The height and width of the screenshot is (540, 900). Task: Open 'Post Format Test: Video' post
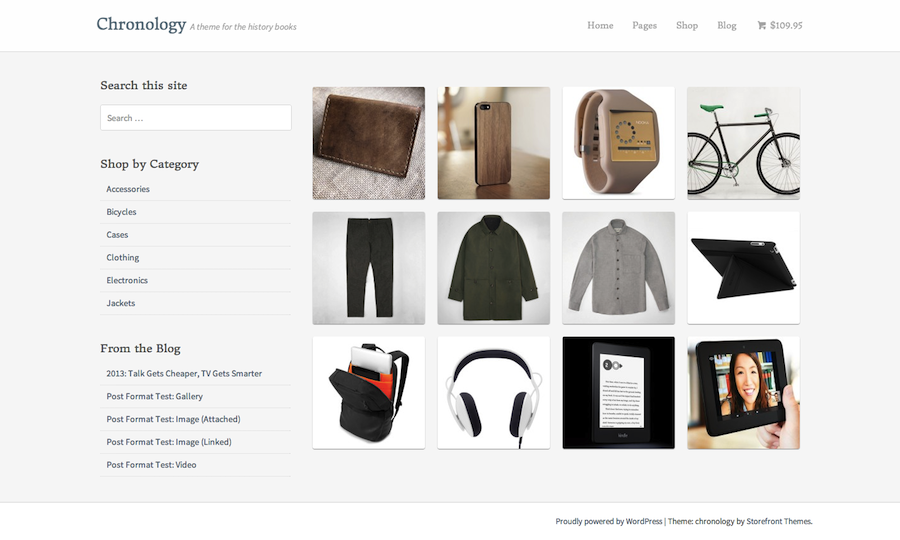pos(151,465)
